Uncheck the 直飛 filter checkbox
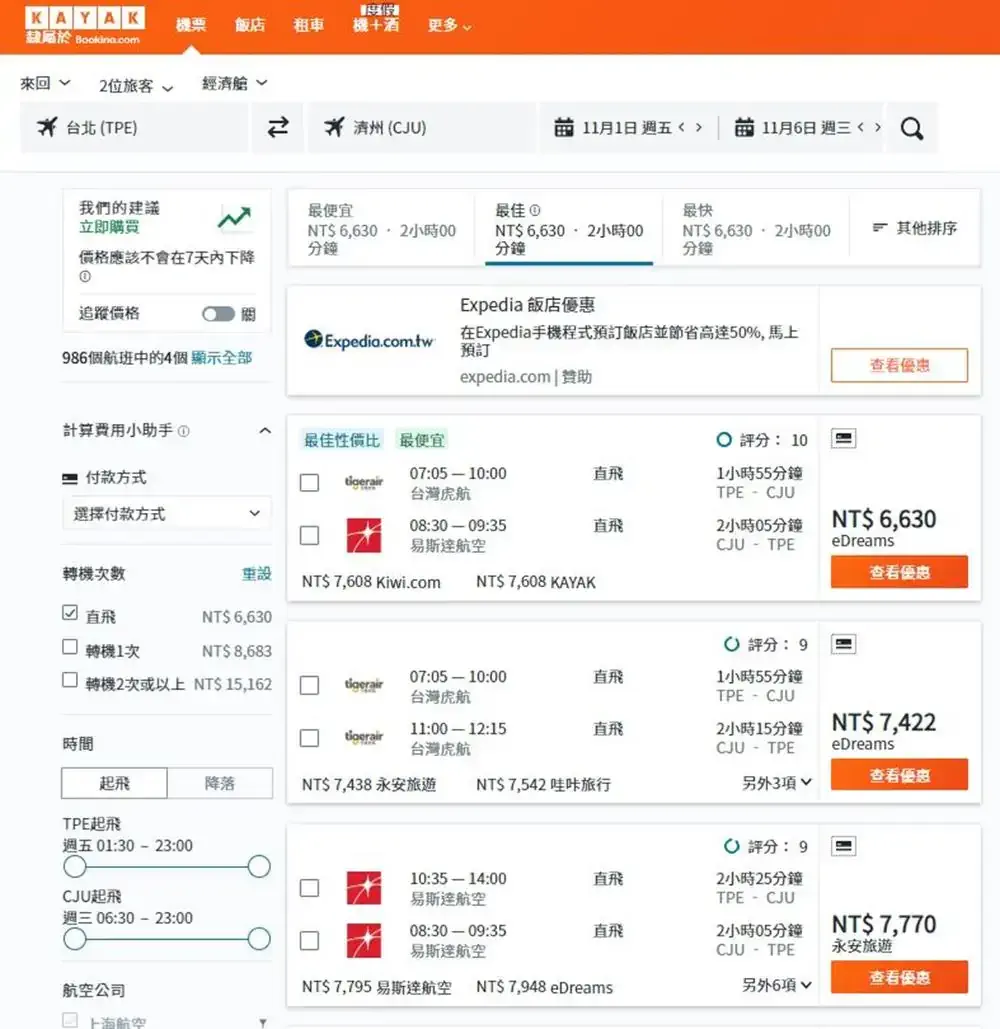1000x1029 pixels. [70, 613]
